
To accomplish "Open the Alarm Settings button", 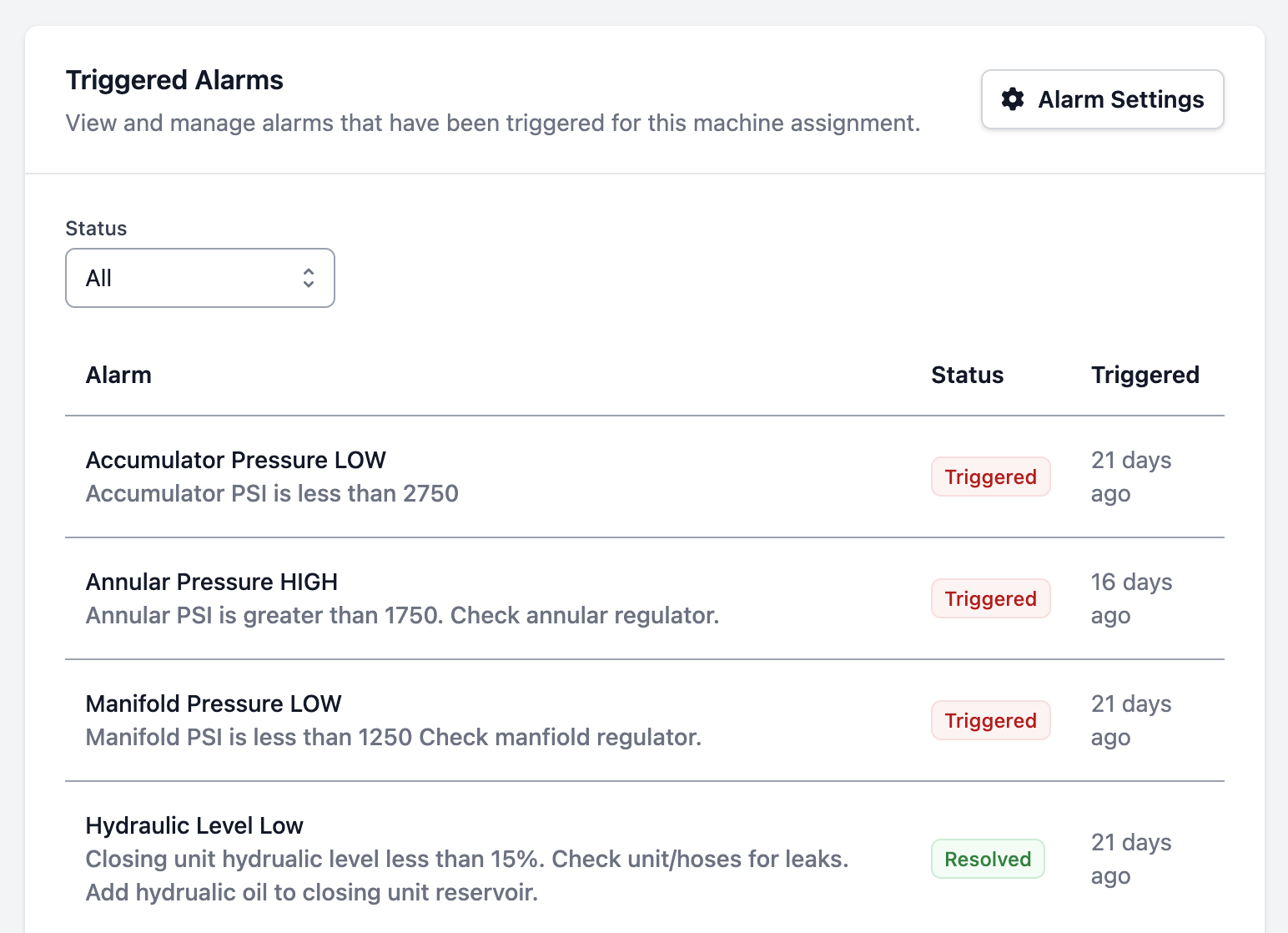I will [x=1102, y=99].
